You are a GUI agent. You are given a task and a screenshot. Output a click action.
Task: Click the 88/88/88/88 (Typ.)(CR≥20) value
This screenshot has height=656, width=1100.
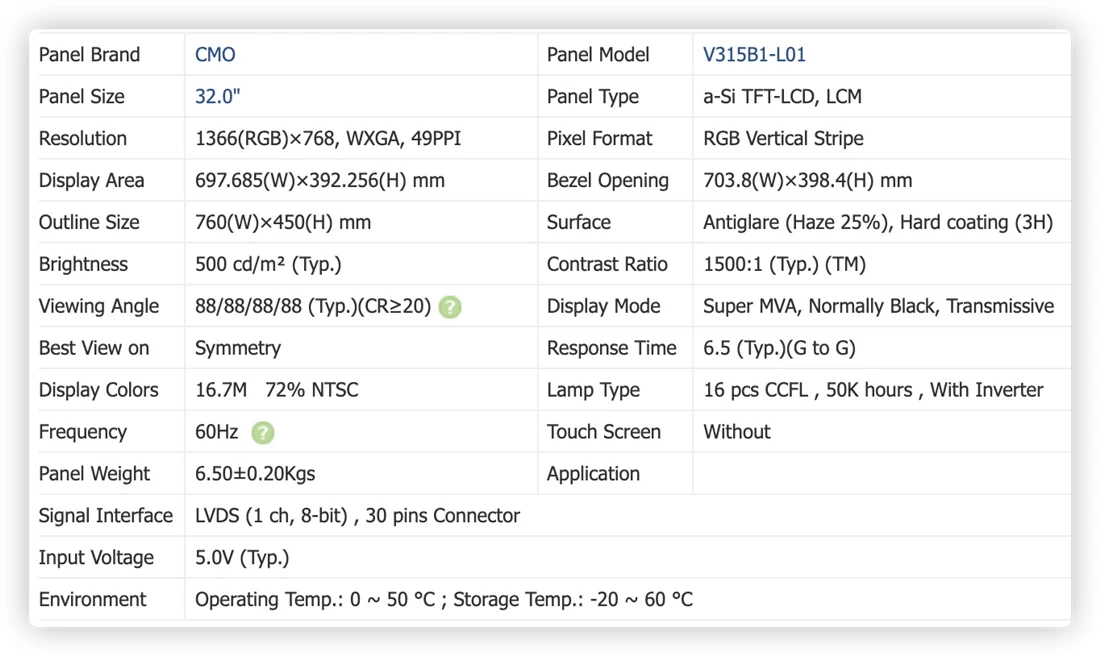coord(313,307)
